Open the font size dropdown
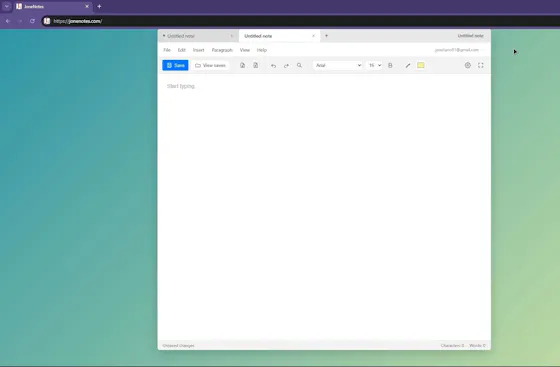560x367 pixels. tap(374, 65)
